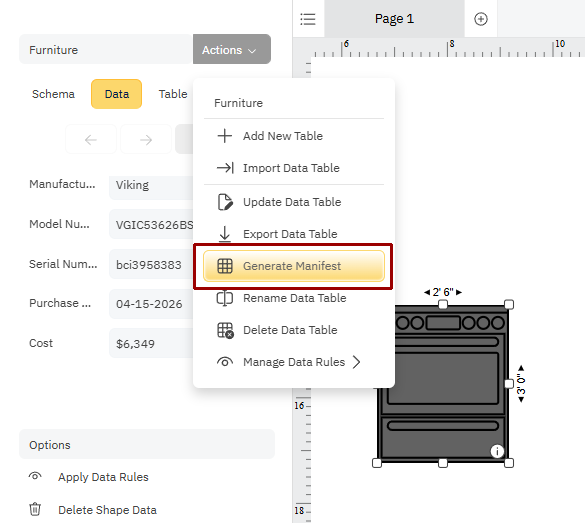585x523 pixels.
Task: Click the info badge on the stove shape
Action: coord(497,451)
